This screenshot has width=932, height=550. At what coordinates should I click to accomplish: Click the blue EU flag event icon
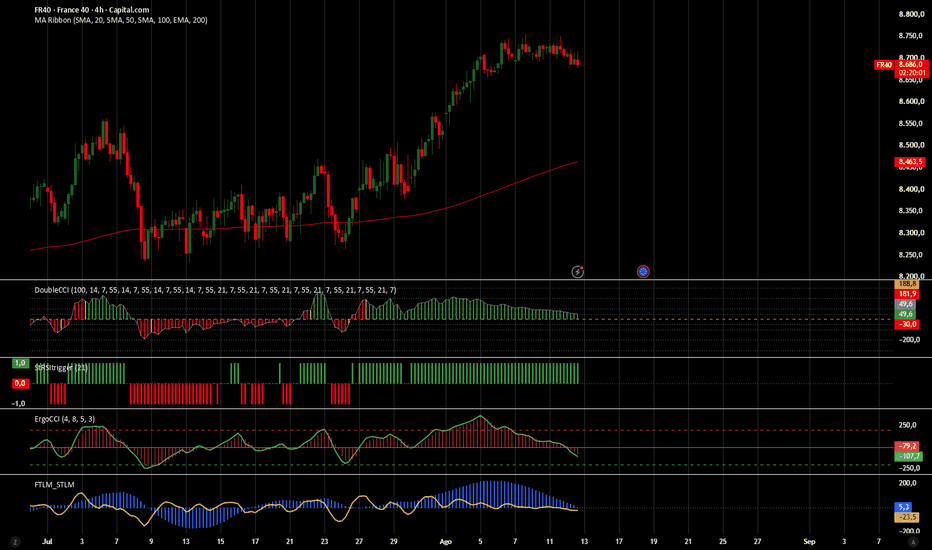(643, 272)
